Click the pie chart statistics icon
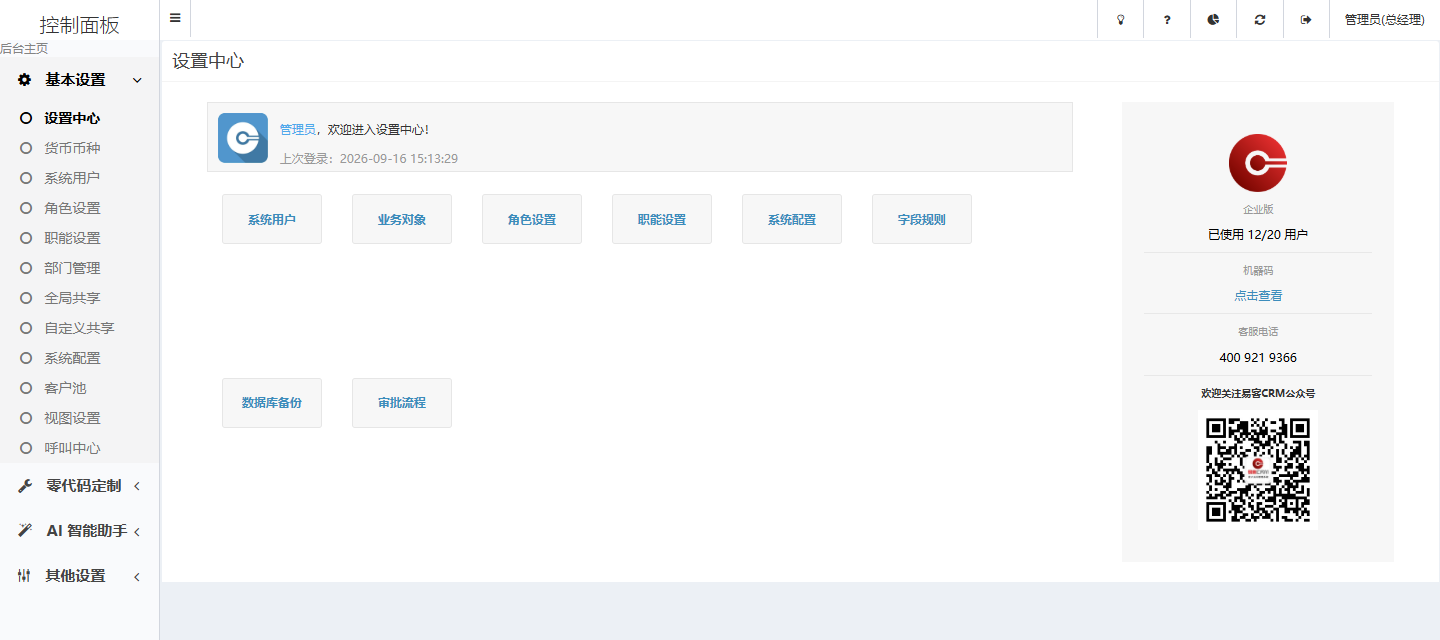Viewport: 1440px width, 640px height. [1213, 19]
